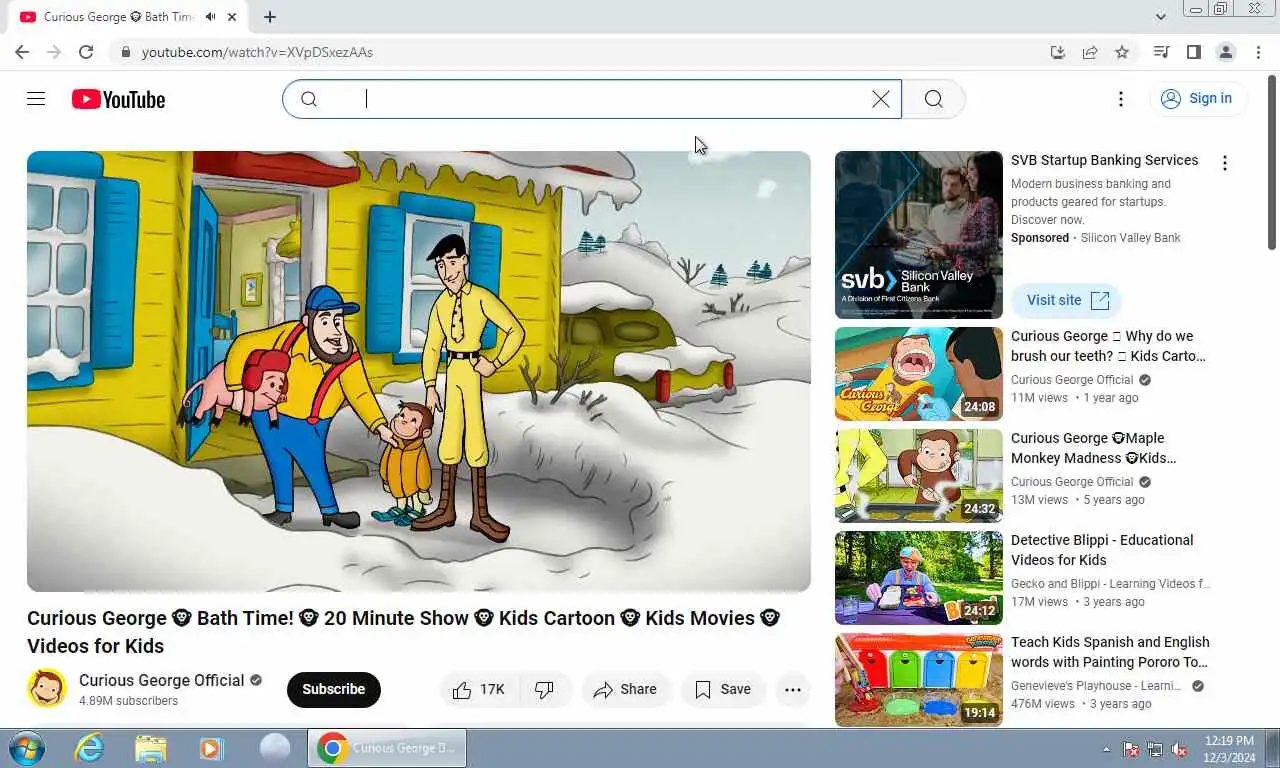1280x768 pixels.
Task: Click Visit site on SVB ad
Action: pyautogui.click(x=1066, y=300)
